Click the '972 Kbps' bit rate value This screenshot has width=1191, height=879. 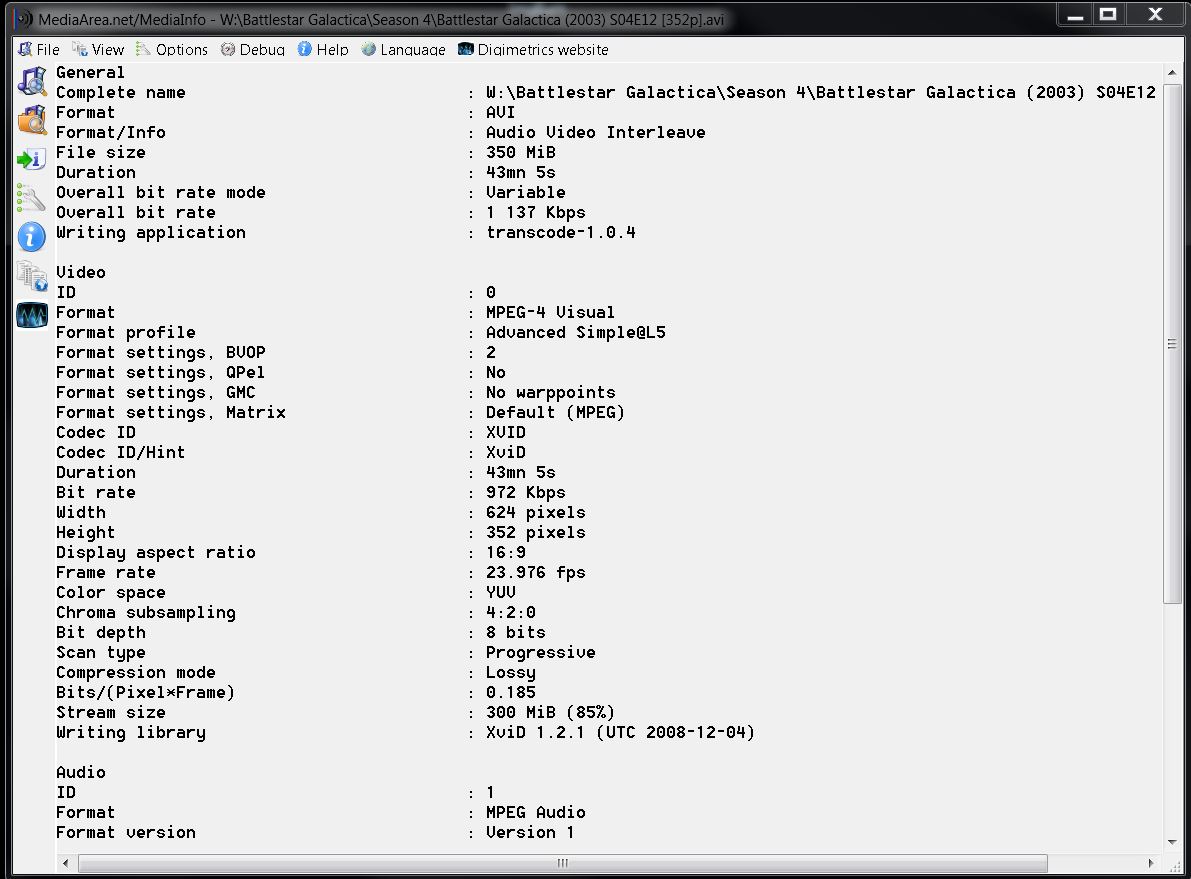click(526, 492)
